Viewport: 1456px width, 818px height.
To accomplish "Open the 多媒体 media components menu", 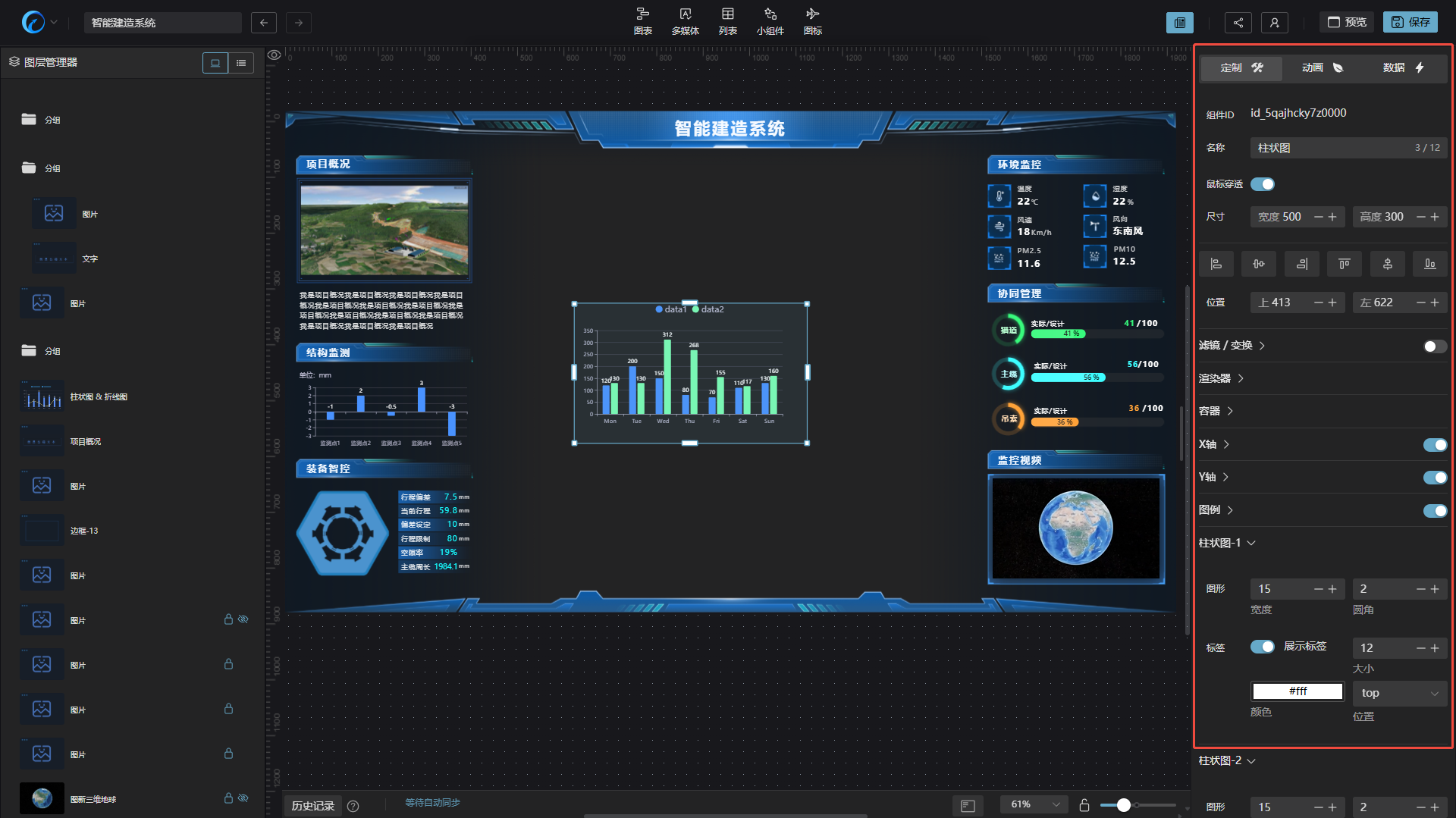I will point(685,20).
